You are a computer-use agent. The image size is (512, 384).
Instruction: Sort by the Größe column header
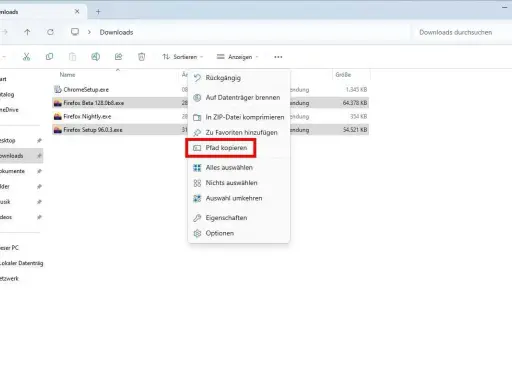point(343,75)
